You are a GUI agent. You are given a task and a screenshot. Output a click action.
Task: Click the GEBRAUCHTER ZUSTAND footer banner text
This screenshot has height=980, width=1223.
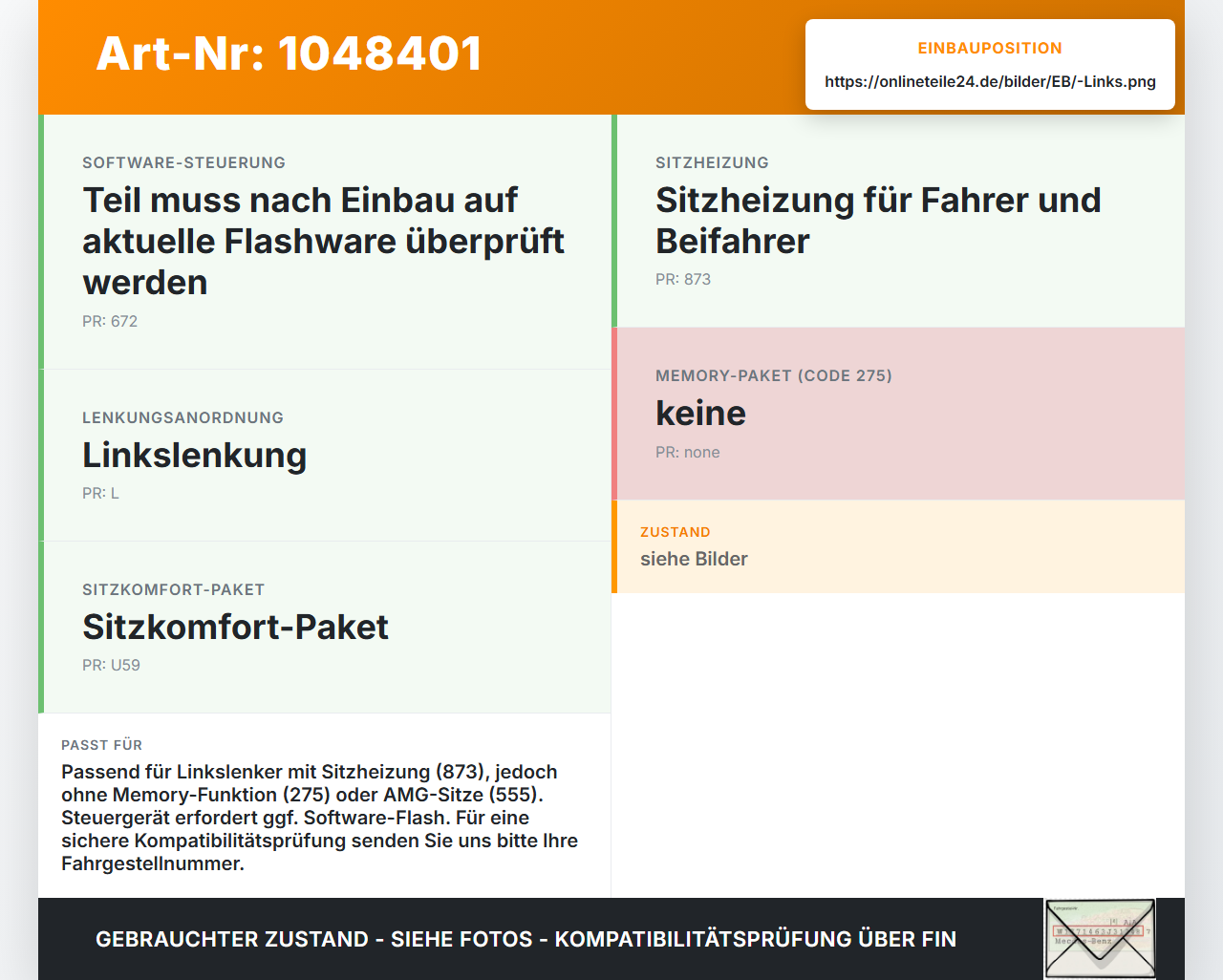pos(526,939)
